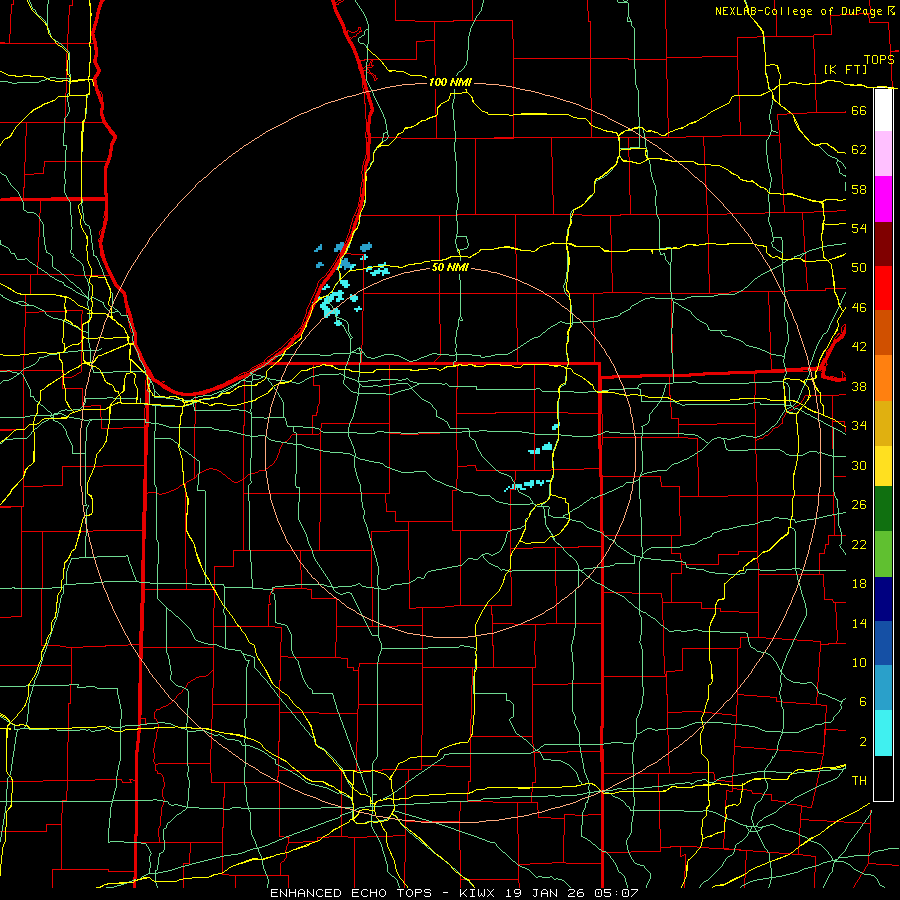The width and height of the screenshot is (900, 900).
Task: Pick the dark green legend swatch
Action: coord(883,509)
